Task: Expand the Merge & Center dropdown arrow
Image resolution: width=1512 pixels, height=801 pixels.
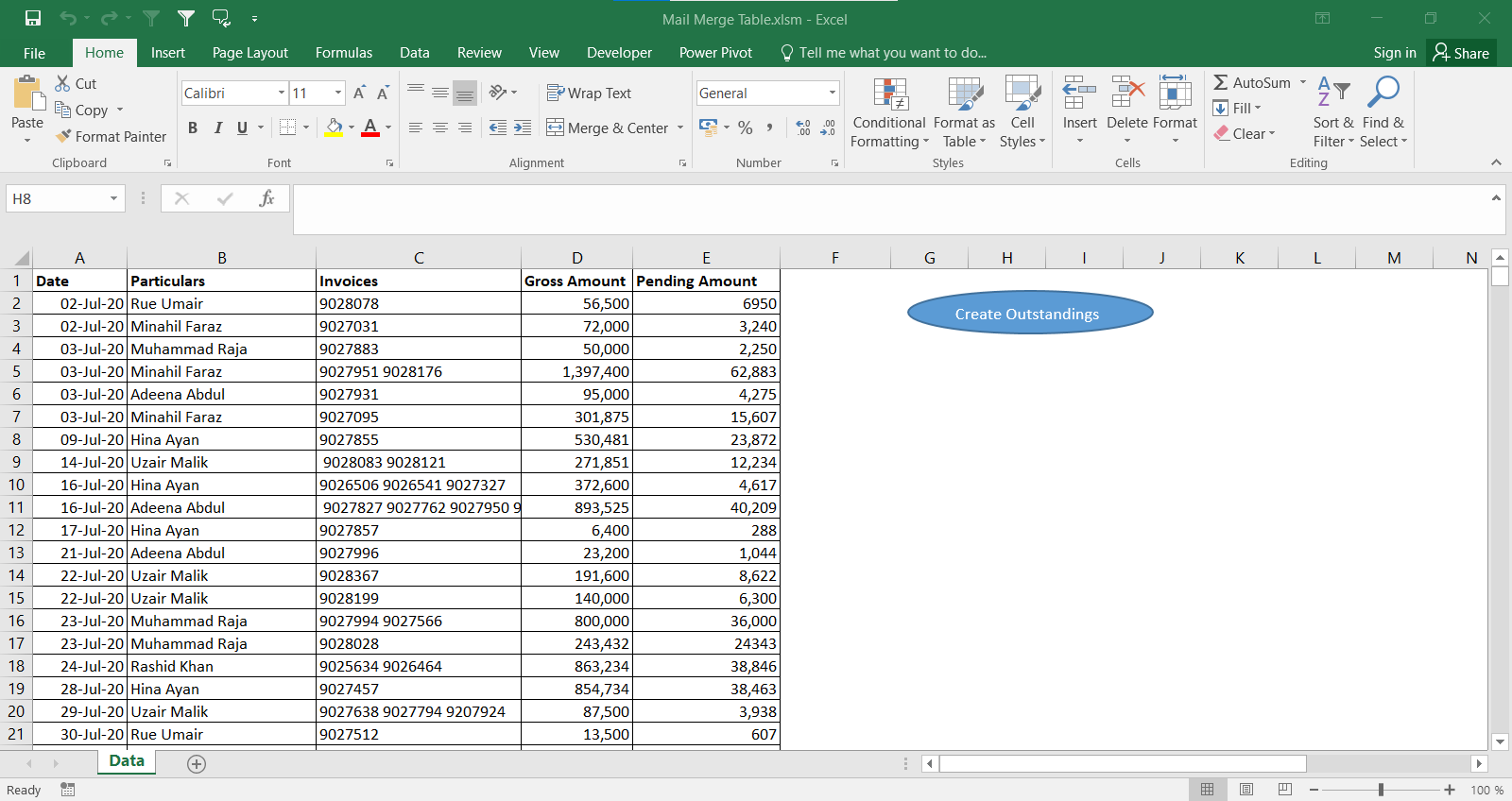Action: pos(680,128)
